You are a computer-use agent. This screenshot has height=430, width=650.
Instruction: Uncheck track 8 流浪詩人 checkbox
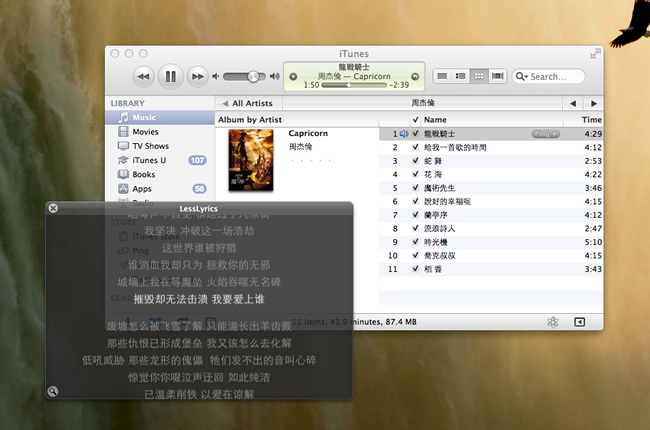[x=415, y=228]
